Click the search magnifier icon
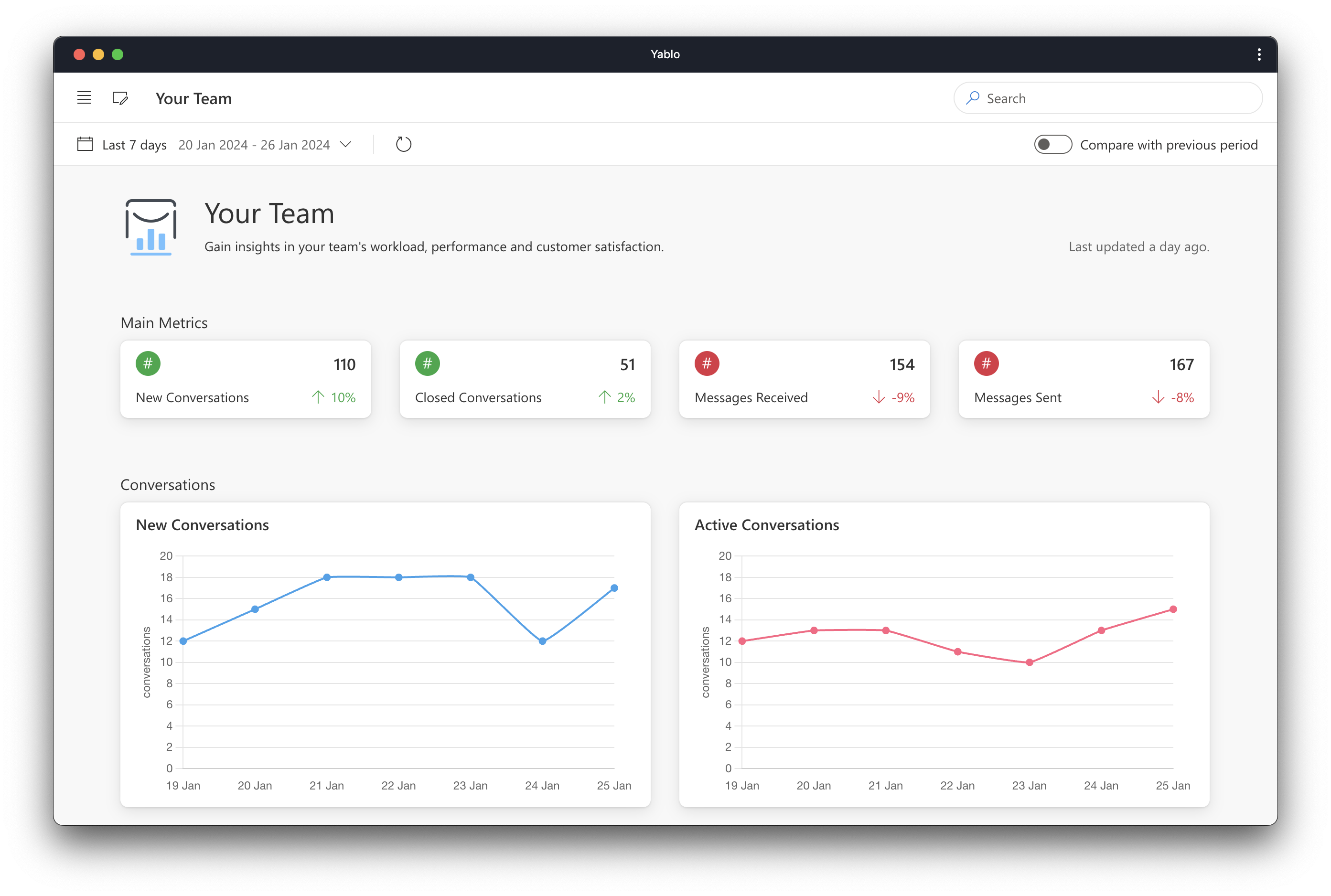This screenshot has height=896, width=1331. 973,98
